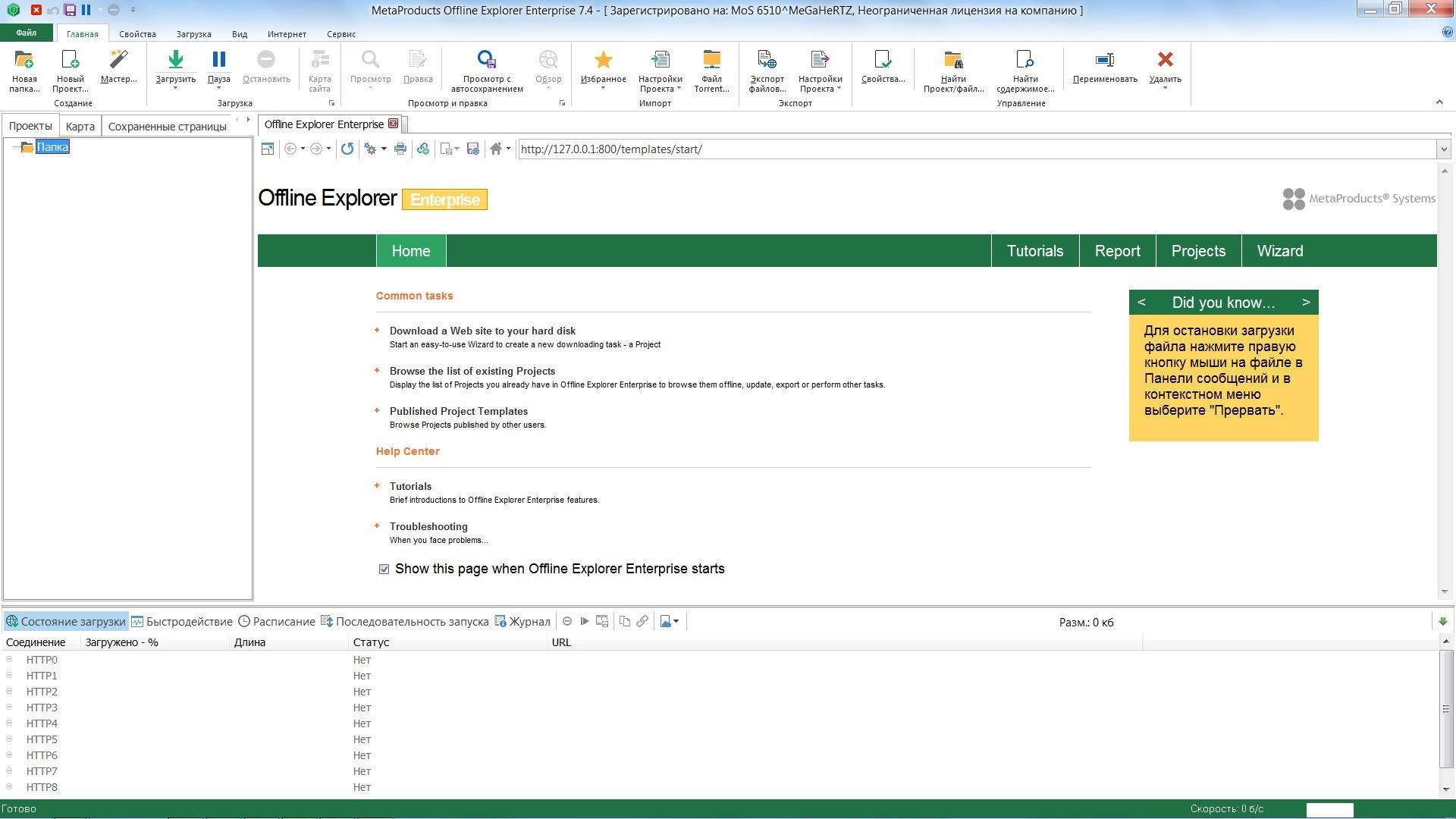Image resolution: width=1456 pixels, height=819 pixels.
Task: Open the image dropdown in the log toolbar
Action: click(x=670, y=621)
